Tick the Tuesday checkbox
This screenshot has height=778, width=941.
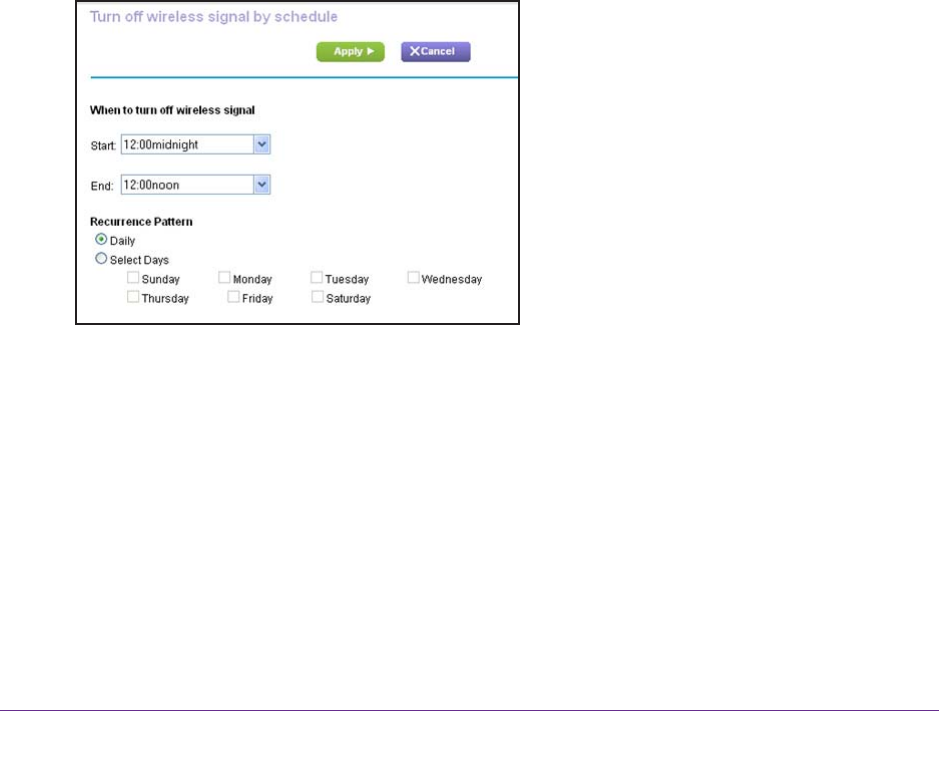click(317, 278)
